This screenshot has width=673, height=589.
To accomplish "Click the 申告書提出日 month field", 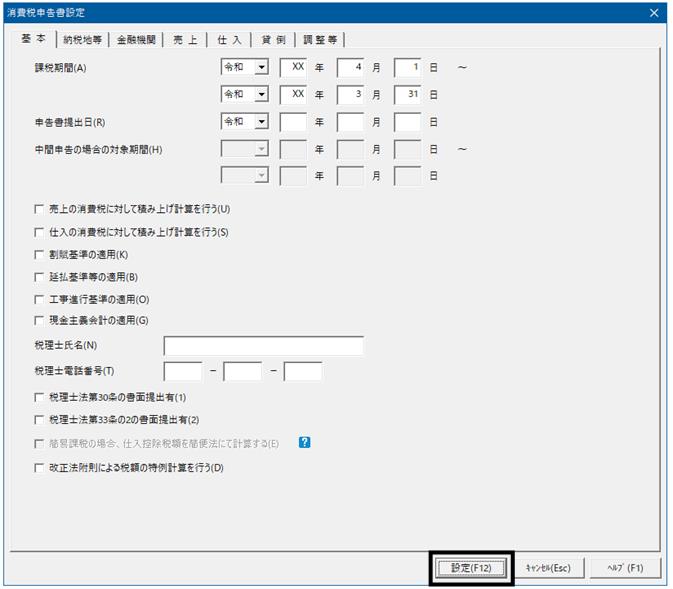I will [350, 122].
